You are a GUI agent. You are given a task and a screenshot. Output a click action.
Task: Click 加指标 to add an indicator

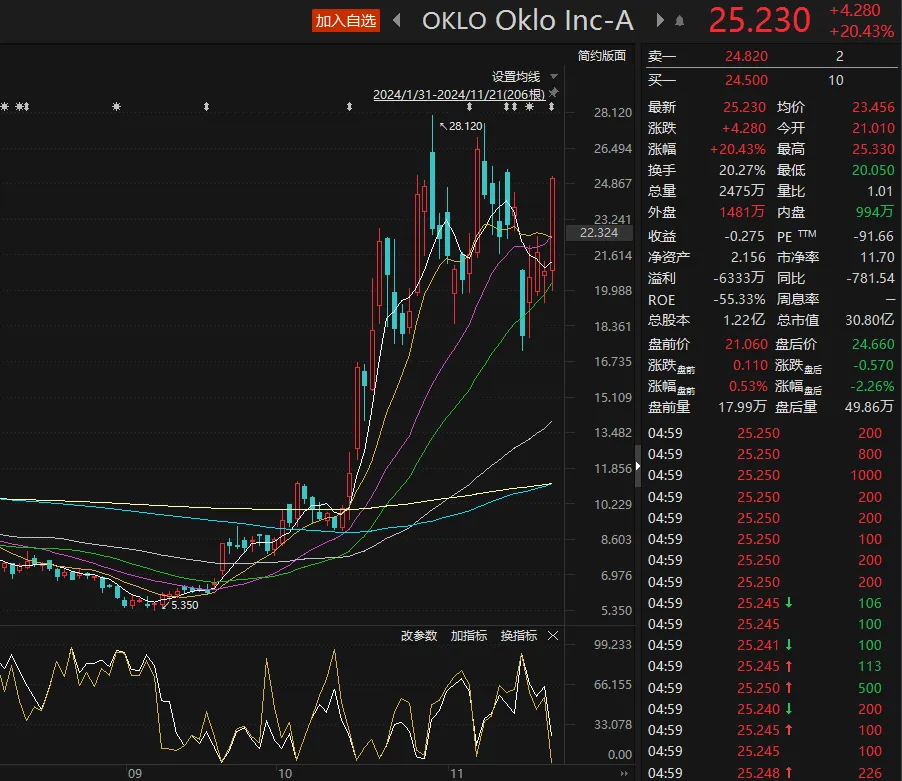[x=469, y=635]
